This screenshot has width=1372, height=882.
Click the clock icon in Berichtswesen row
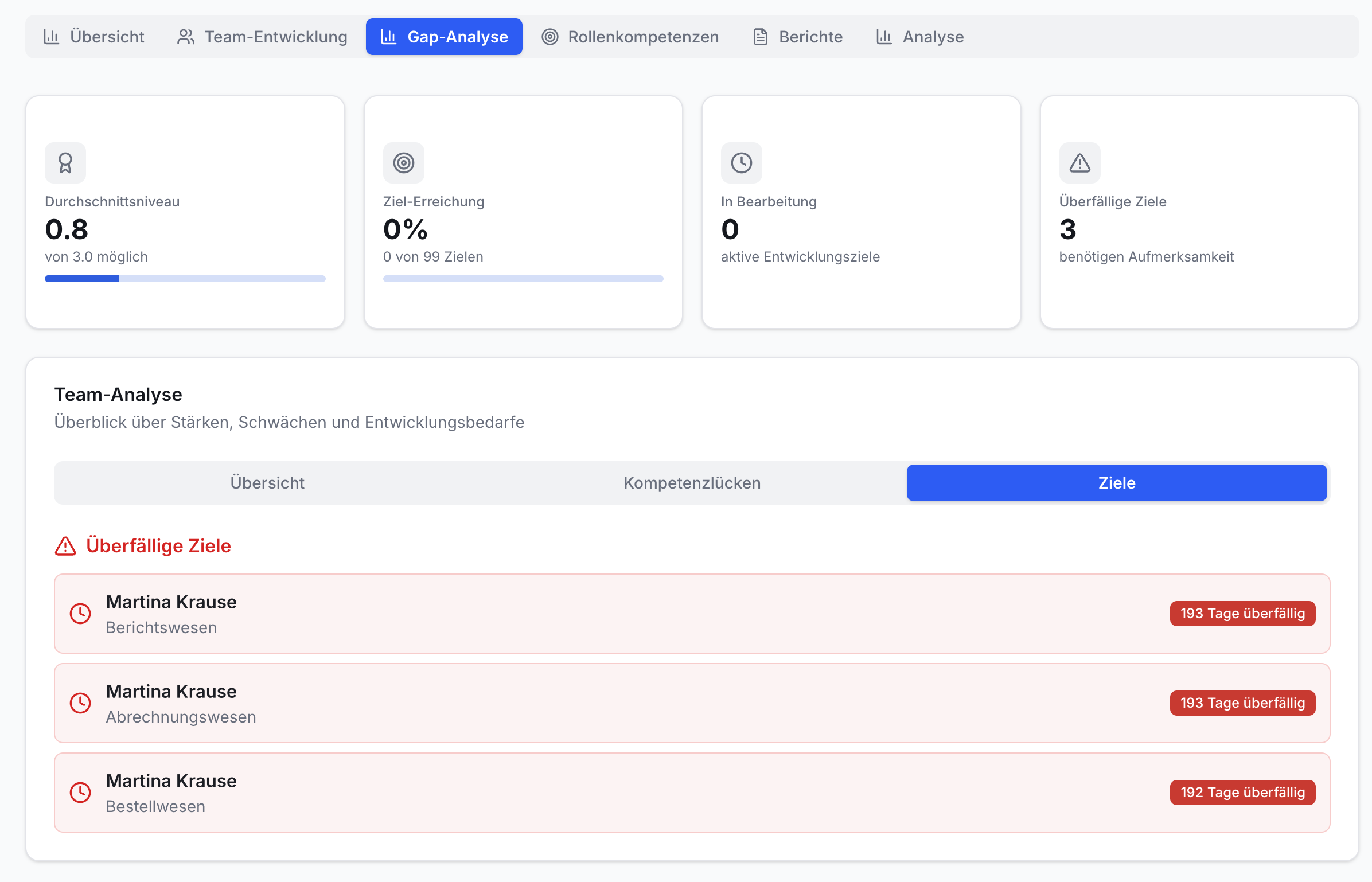(x=80, y=614)
